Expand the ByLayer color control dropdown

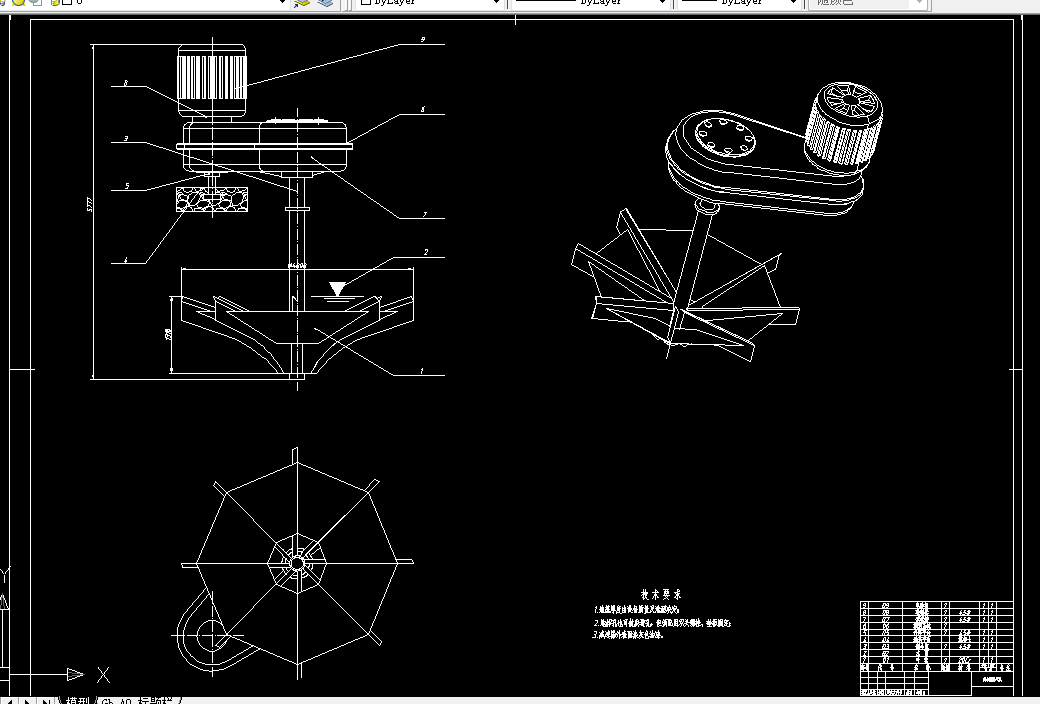[496, 3]
